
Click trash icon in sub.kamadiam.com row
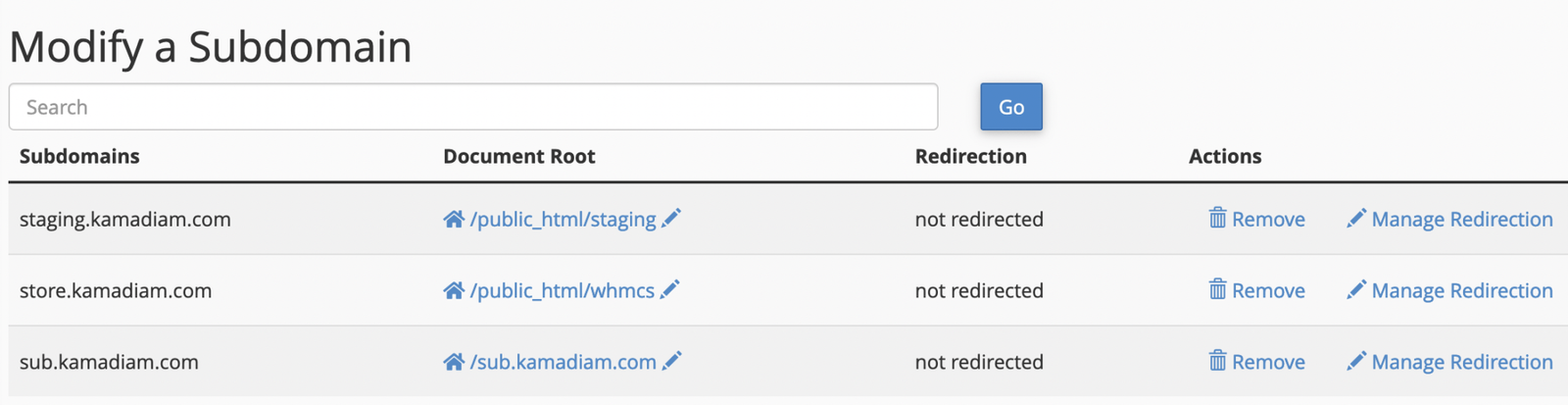pos(1217,361)
